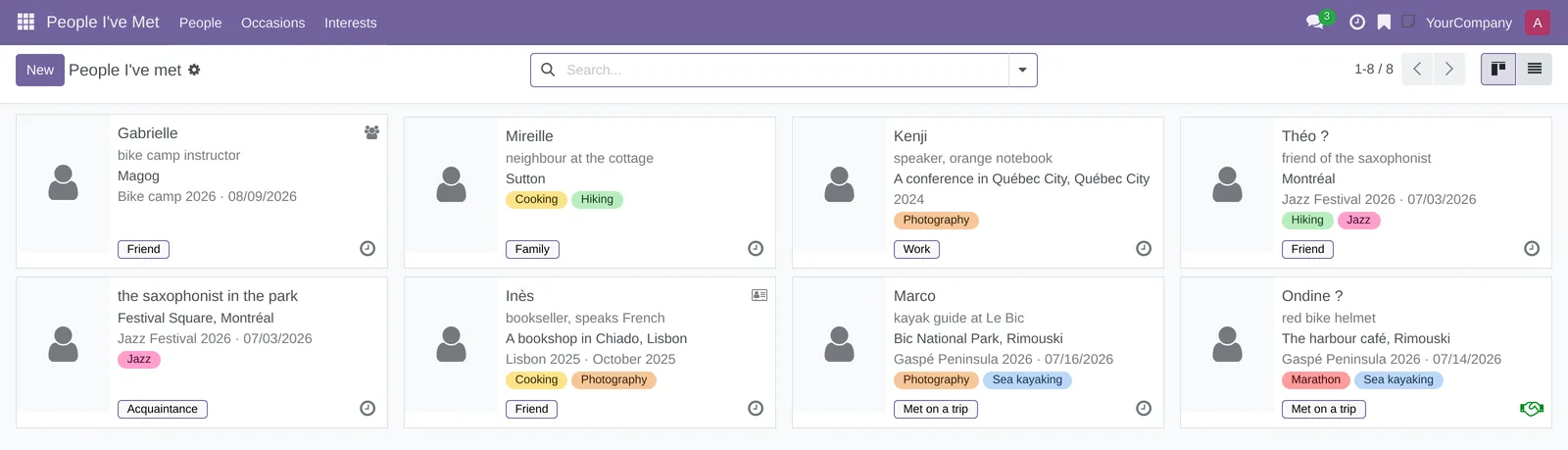Open the People menu
Image resolution: width=1568 pixels, height=450 pixels.
click(201, 23)
